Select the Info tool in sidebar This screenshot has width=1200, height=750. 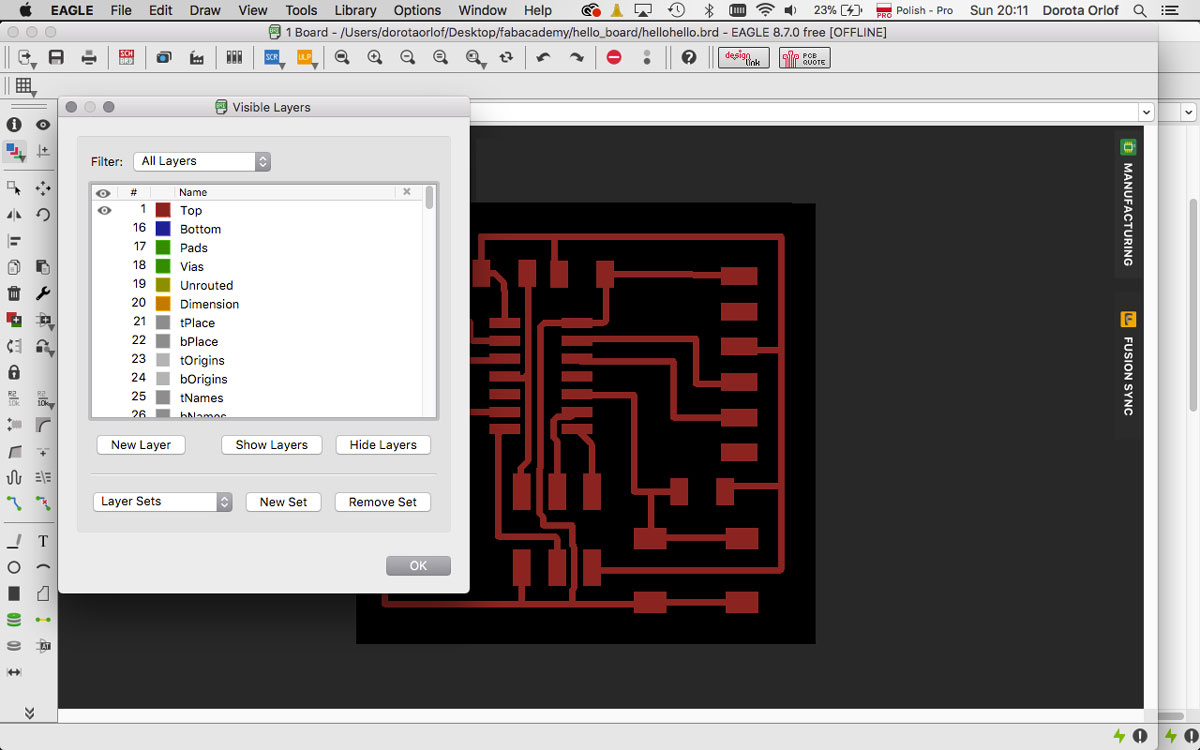[14, 125]
